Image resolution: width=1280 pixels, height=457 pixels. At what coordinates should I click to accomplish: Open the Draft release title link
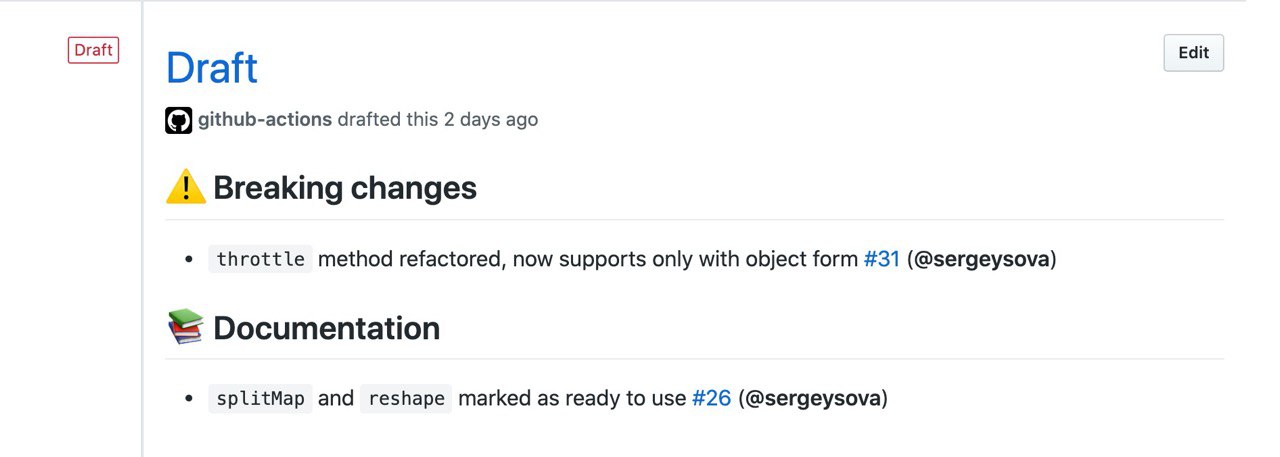pyautogui.click(x=212, y=68)
